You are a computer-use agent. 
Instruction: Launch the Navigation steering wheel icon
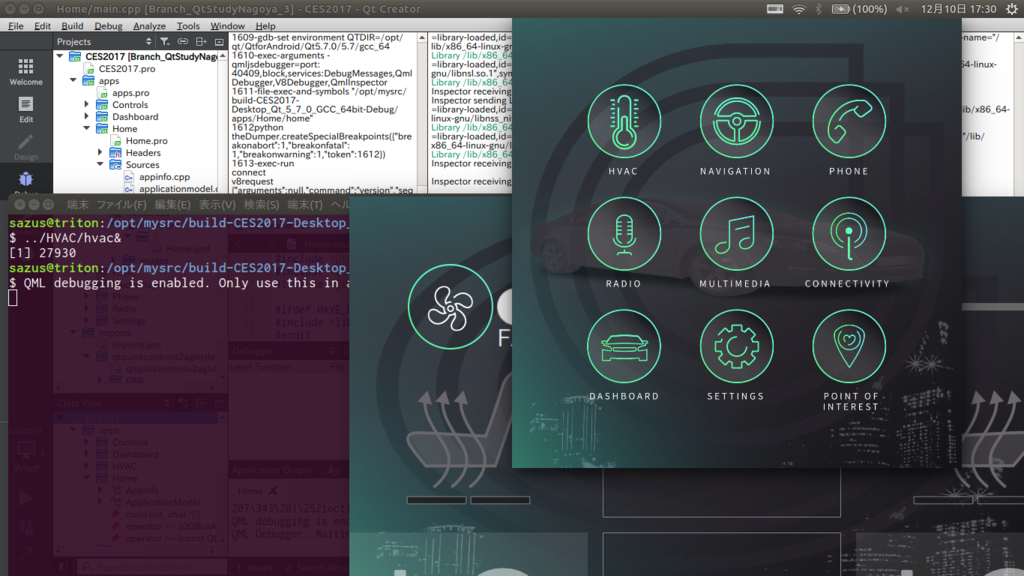click(x=736, y=121)
